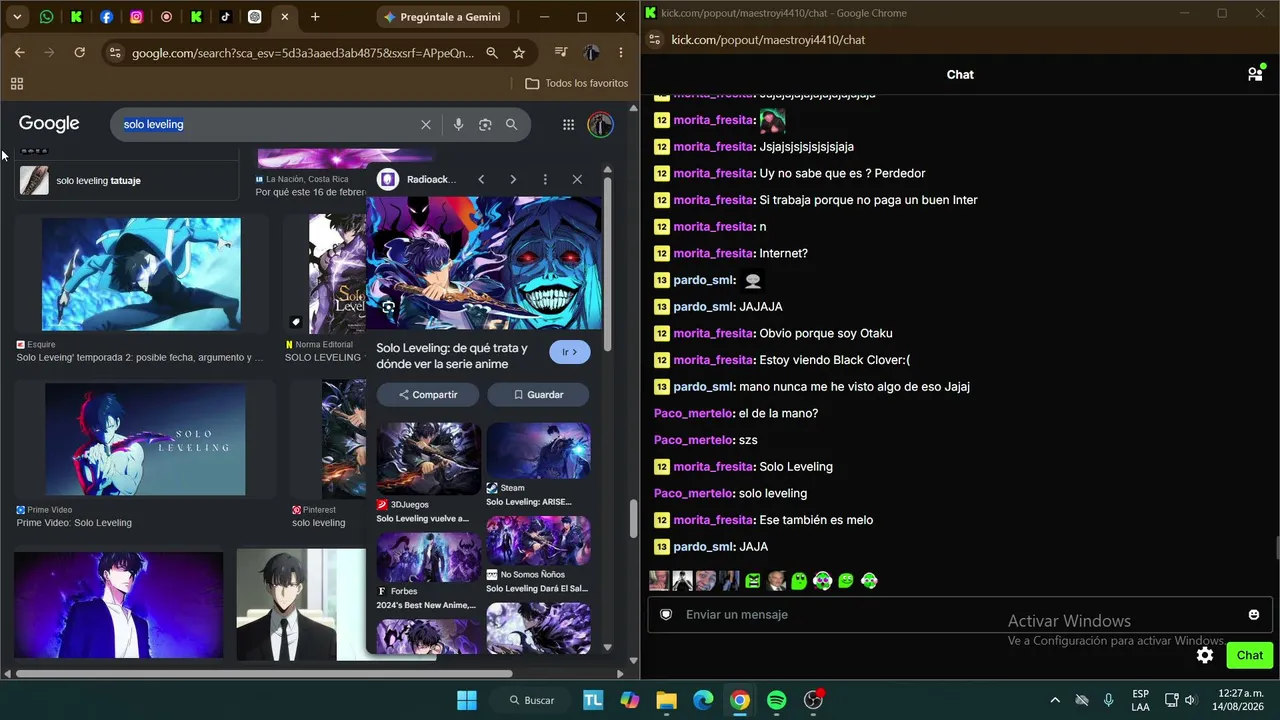
Task: Click the taskbar Buscar search box
Action: (532, 700)
